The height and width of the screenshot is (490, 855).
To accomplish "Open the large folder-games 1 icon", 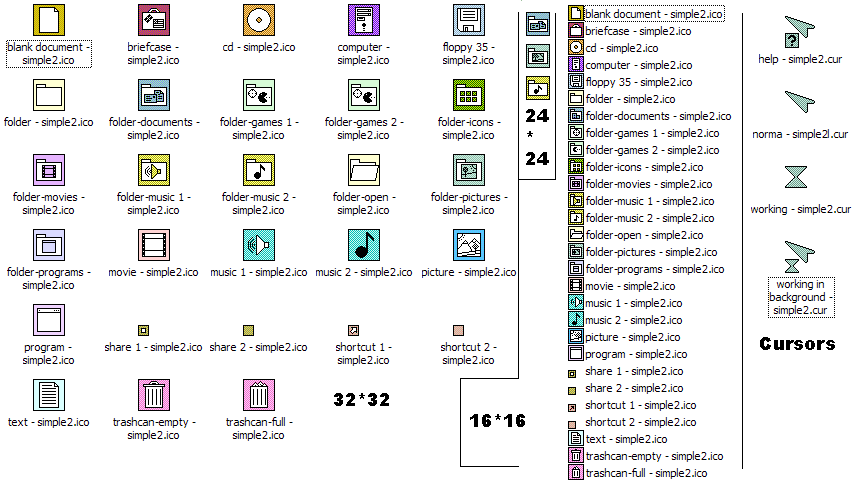I will point(259,95).
